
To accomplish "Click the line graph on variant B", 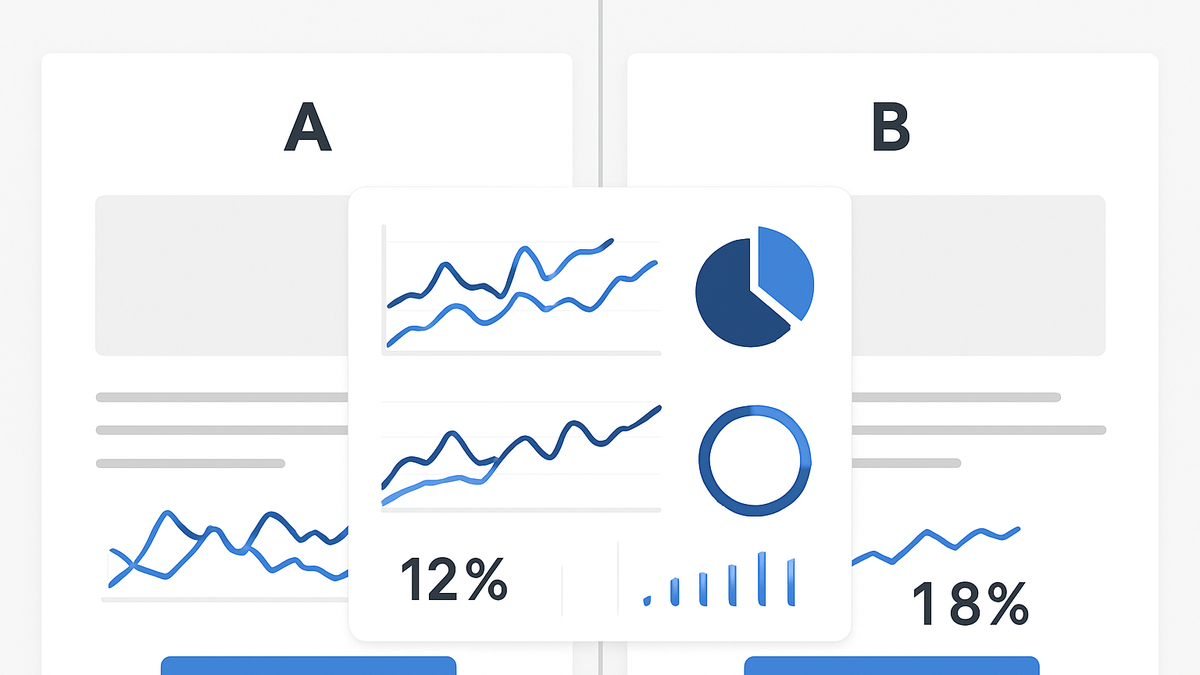I will coord(935,545).
